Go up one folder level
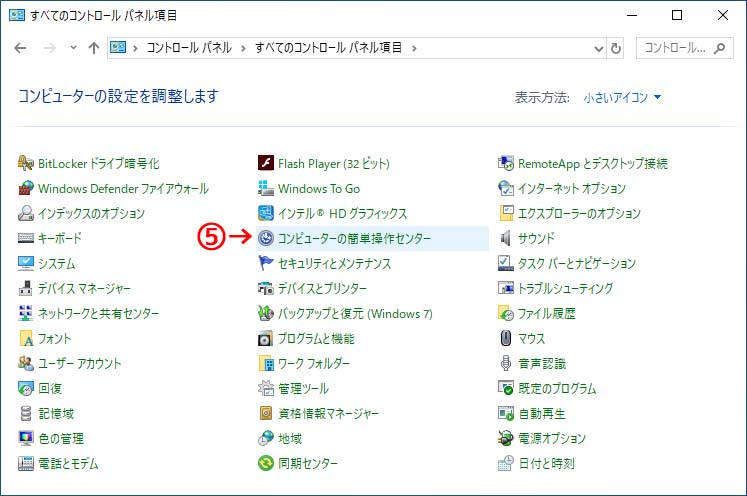747x496 pixels. coord(93,47)
